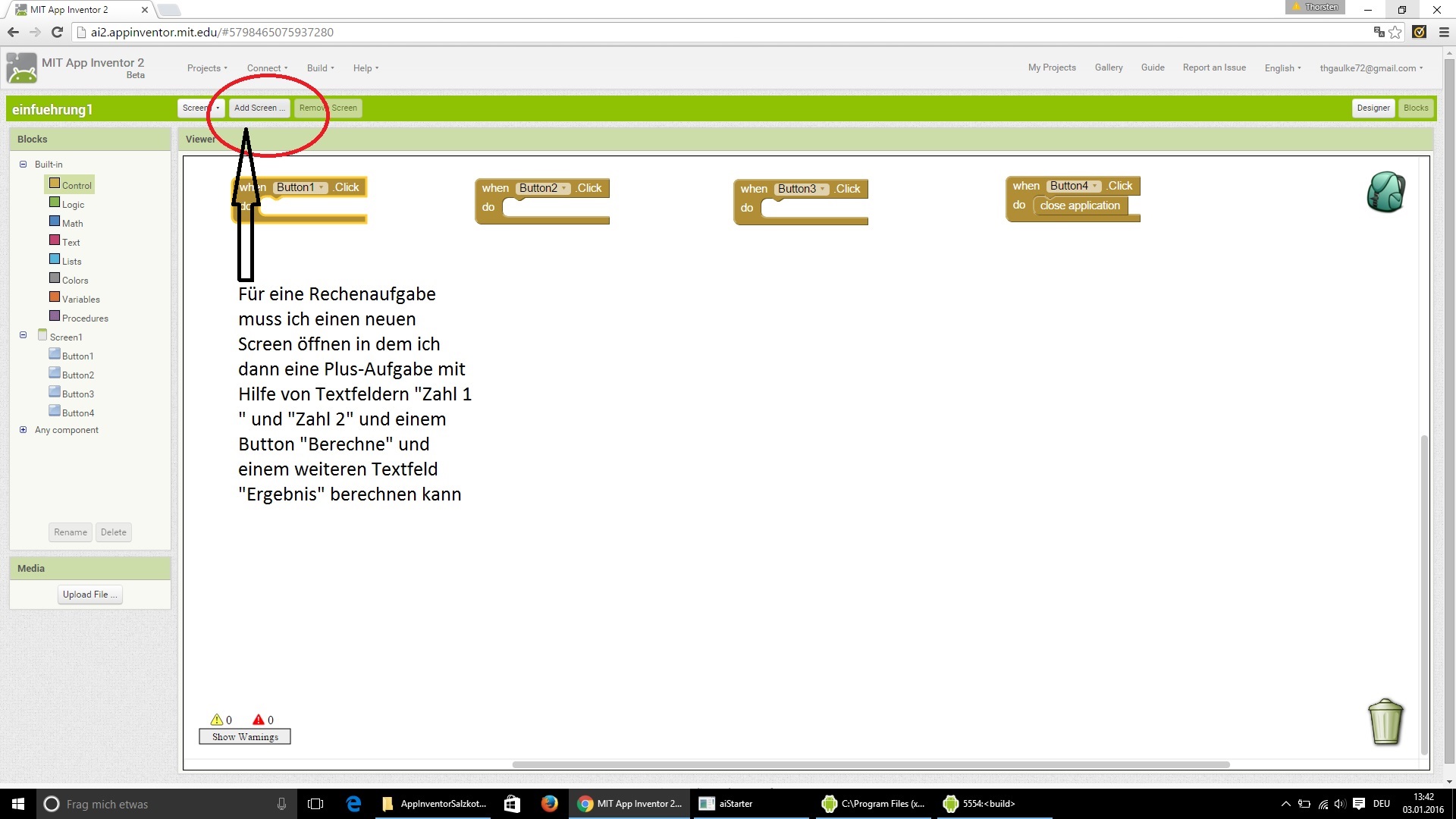
Task: Click the Delete button in Blocks panel
Action: (x=114, y=532)
